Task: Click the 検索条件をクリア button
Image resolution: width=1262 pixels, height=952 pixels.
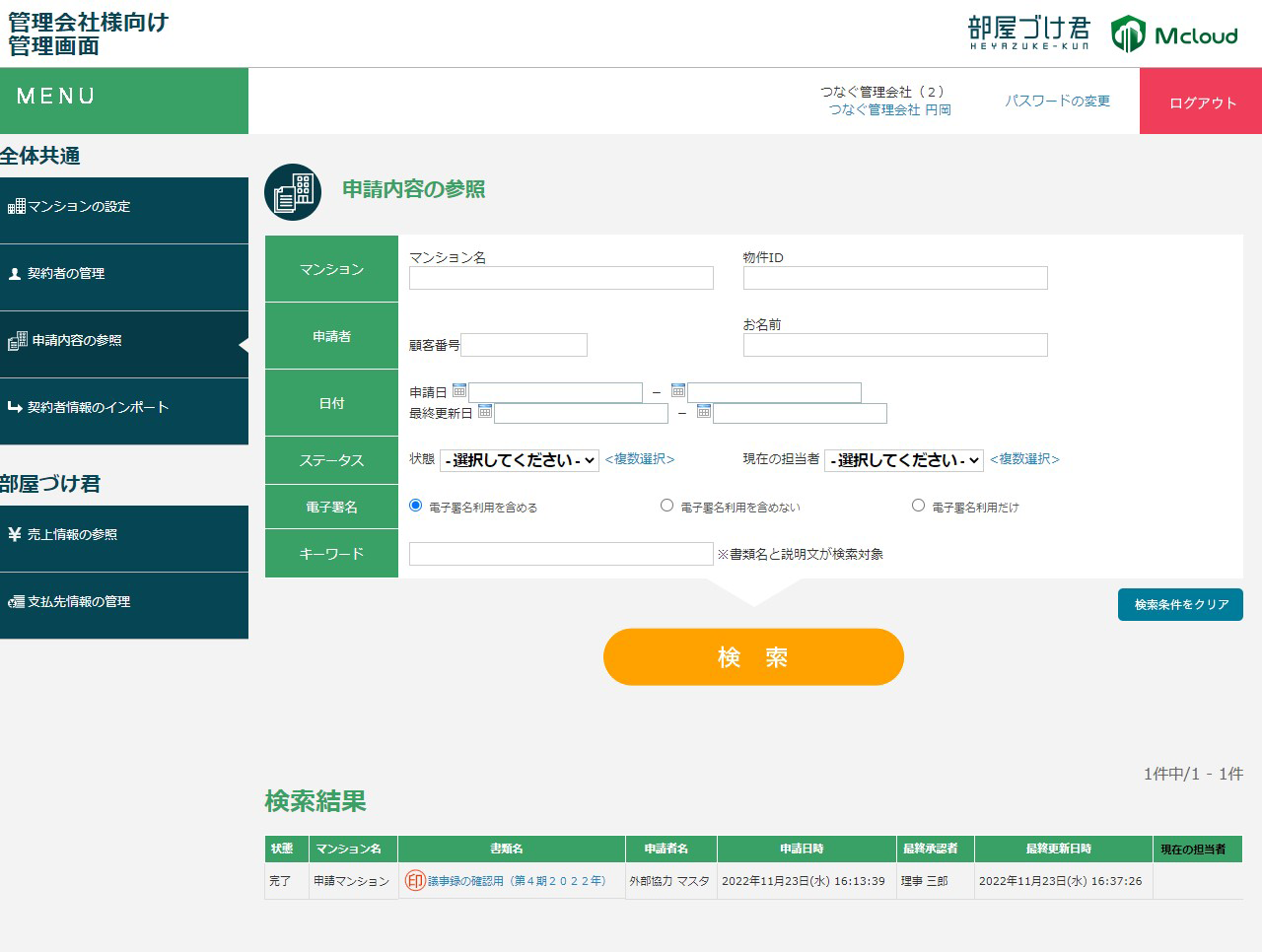Action: (x=1180, y=605)
